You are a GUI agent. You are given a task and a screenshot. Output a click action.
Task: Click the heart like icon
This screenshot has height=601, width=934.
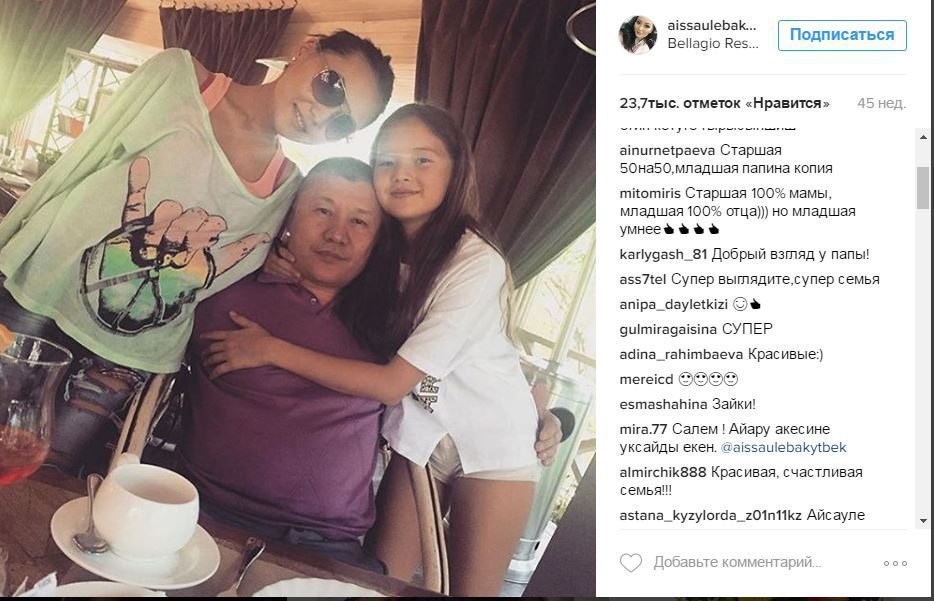[x=631, y=562]
